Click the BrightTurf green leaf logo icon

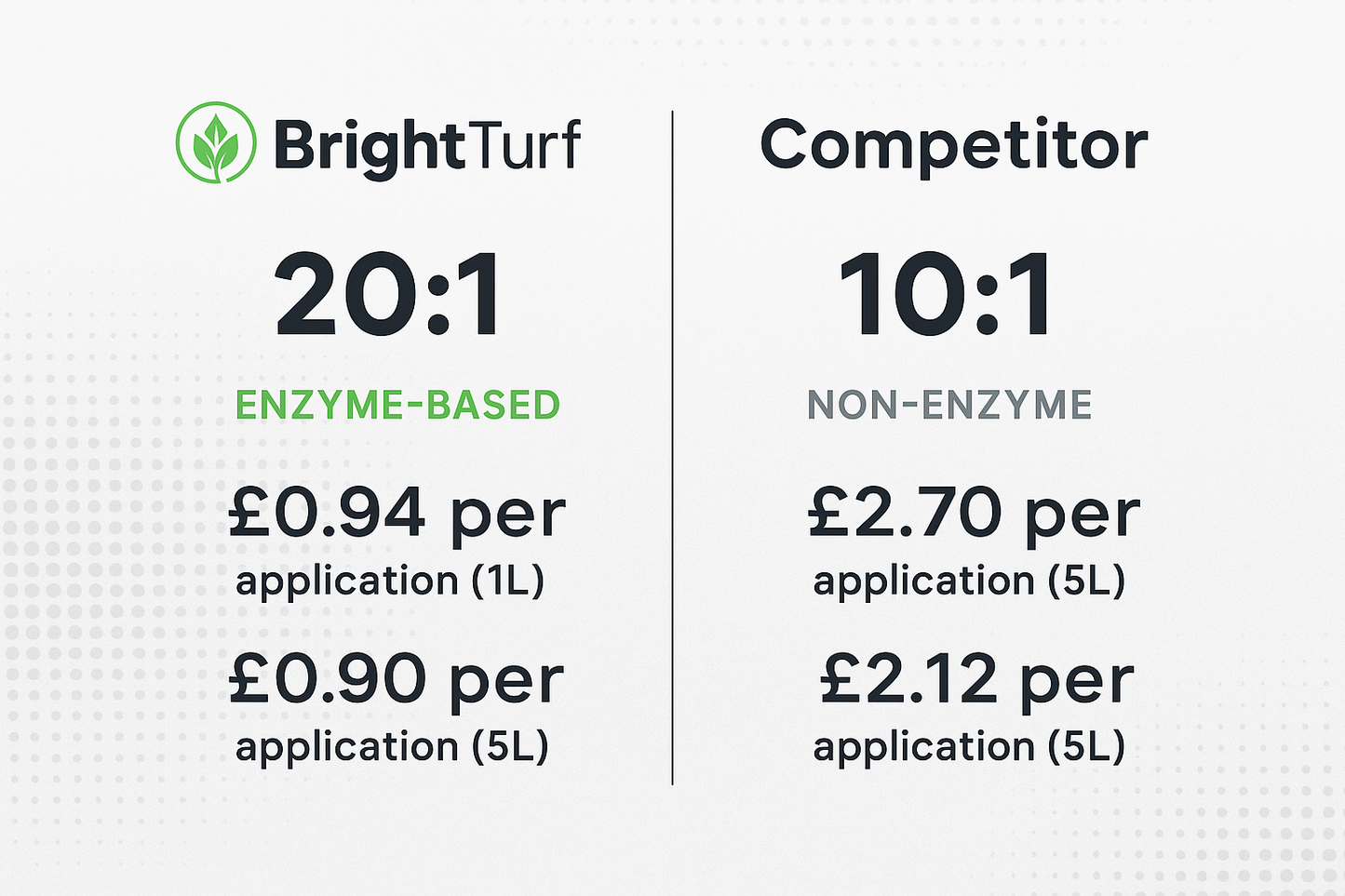[x=216, y=142]
